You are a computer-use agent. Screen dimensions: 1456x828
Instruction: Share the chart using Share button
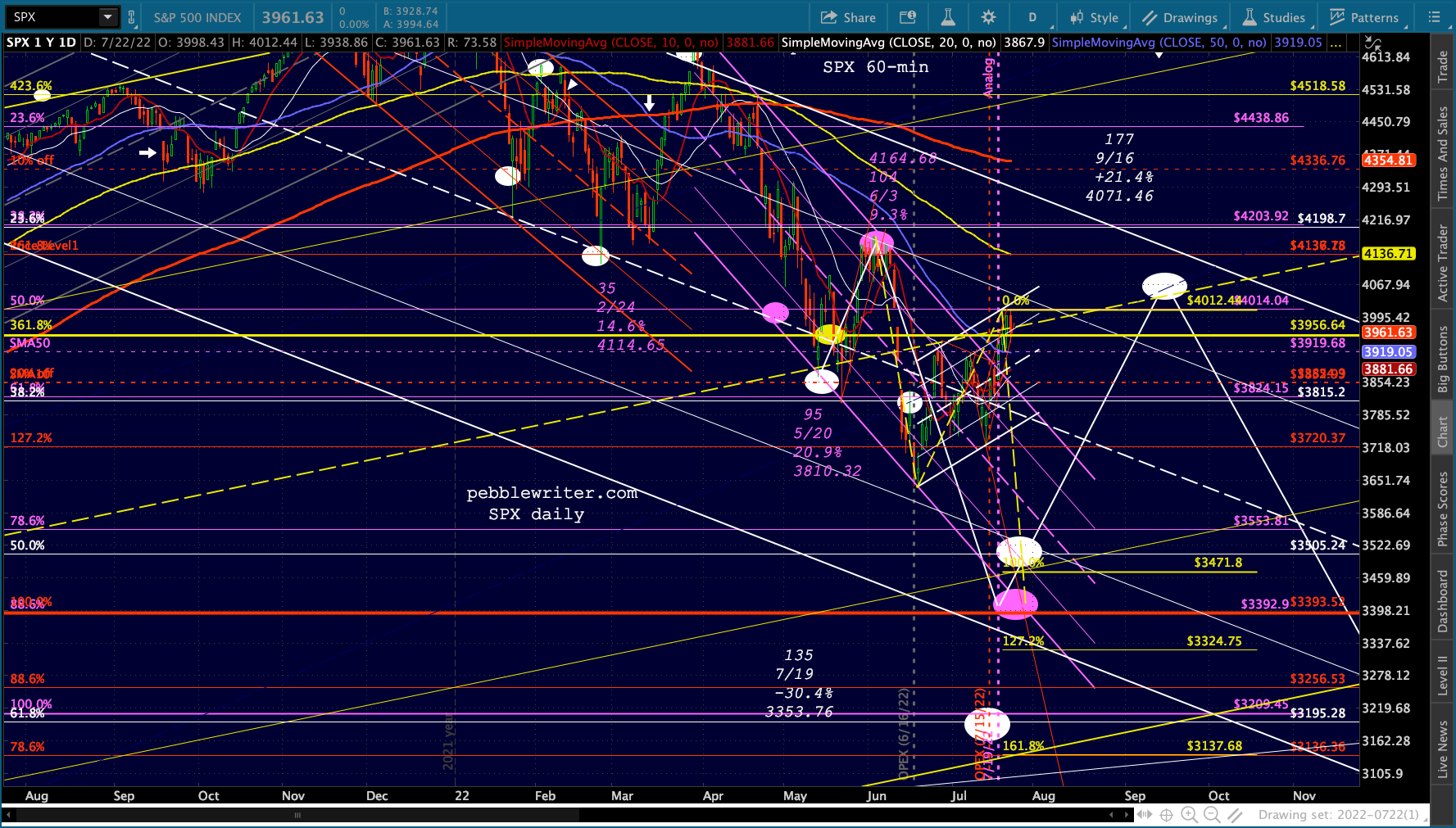click(x=849, y=17)
